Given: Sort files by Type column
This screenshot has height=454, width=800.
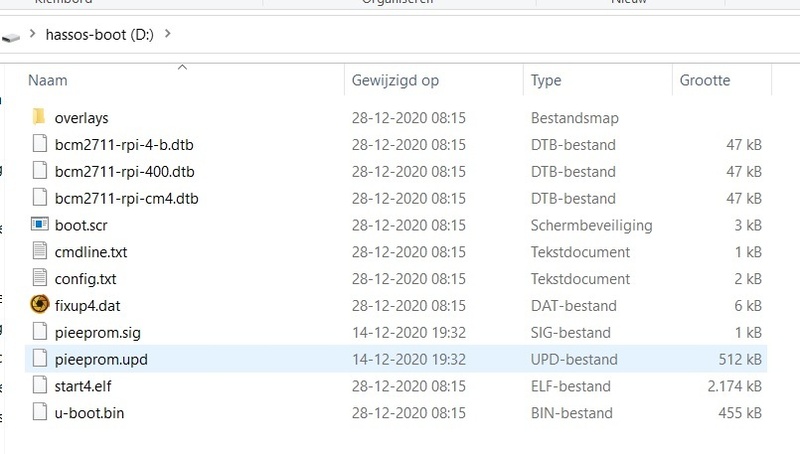Looking at the screenshot, I should point(546,80).
